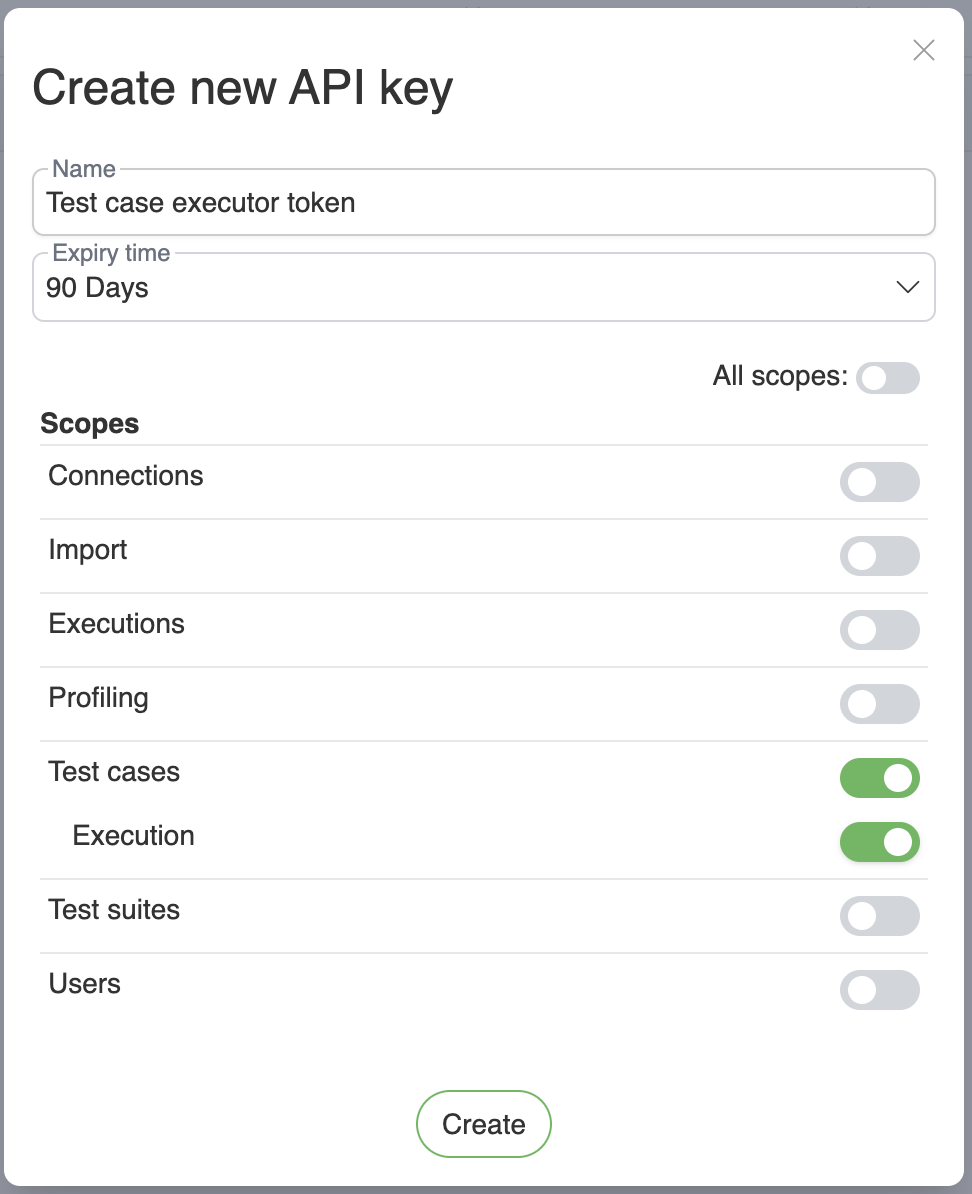
Task: Click the Connections scope label
Action: (x=126, y=476)
